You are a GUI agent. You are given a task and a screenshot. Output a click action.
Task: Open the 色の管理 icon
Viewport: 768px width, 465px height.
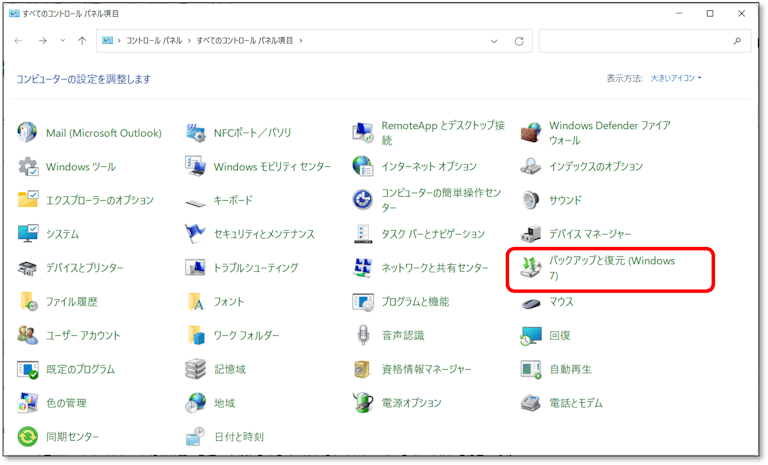(27, 403)
